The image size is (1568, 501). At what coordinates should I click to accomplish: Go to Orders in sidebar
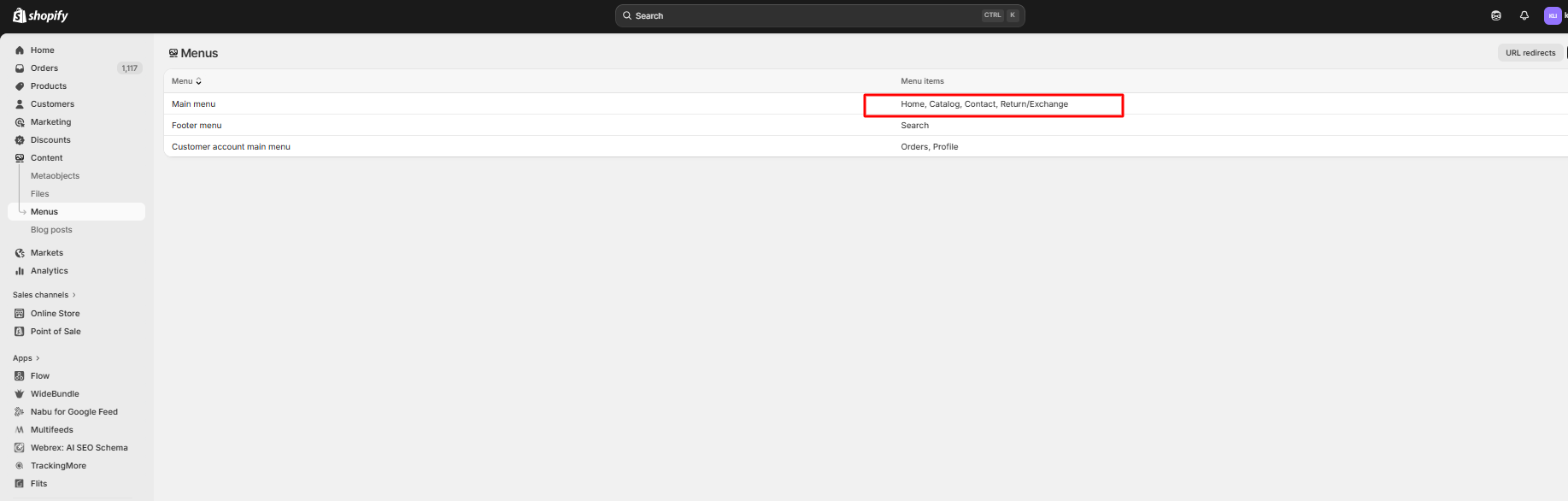click(x=44, y=68)
